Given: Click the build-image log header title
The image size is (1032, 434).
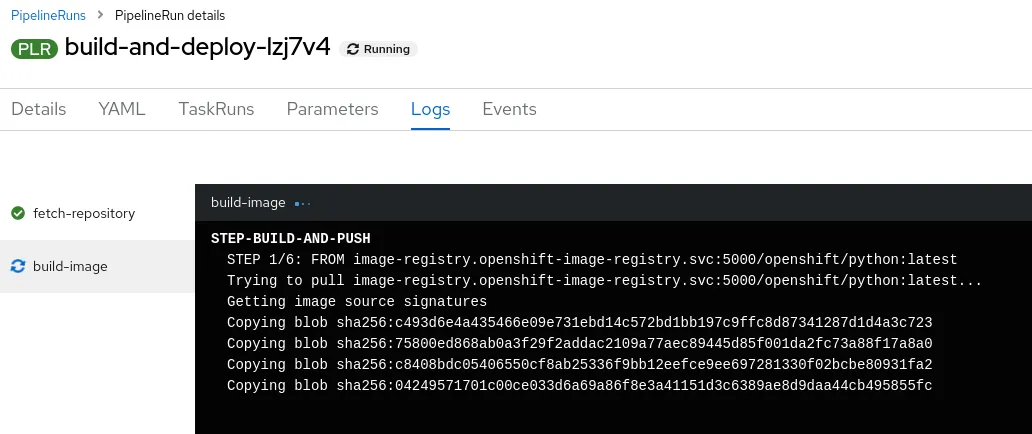Looking at the screenshot, I should tap(248, 203).
